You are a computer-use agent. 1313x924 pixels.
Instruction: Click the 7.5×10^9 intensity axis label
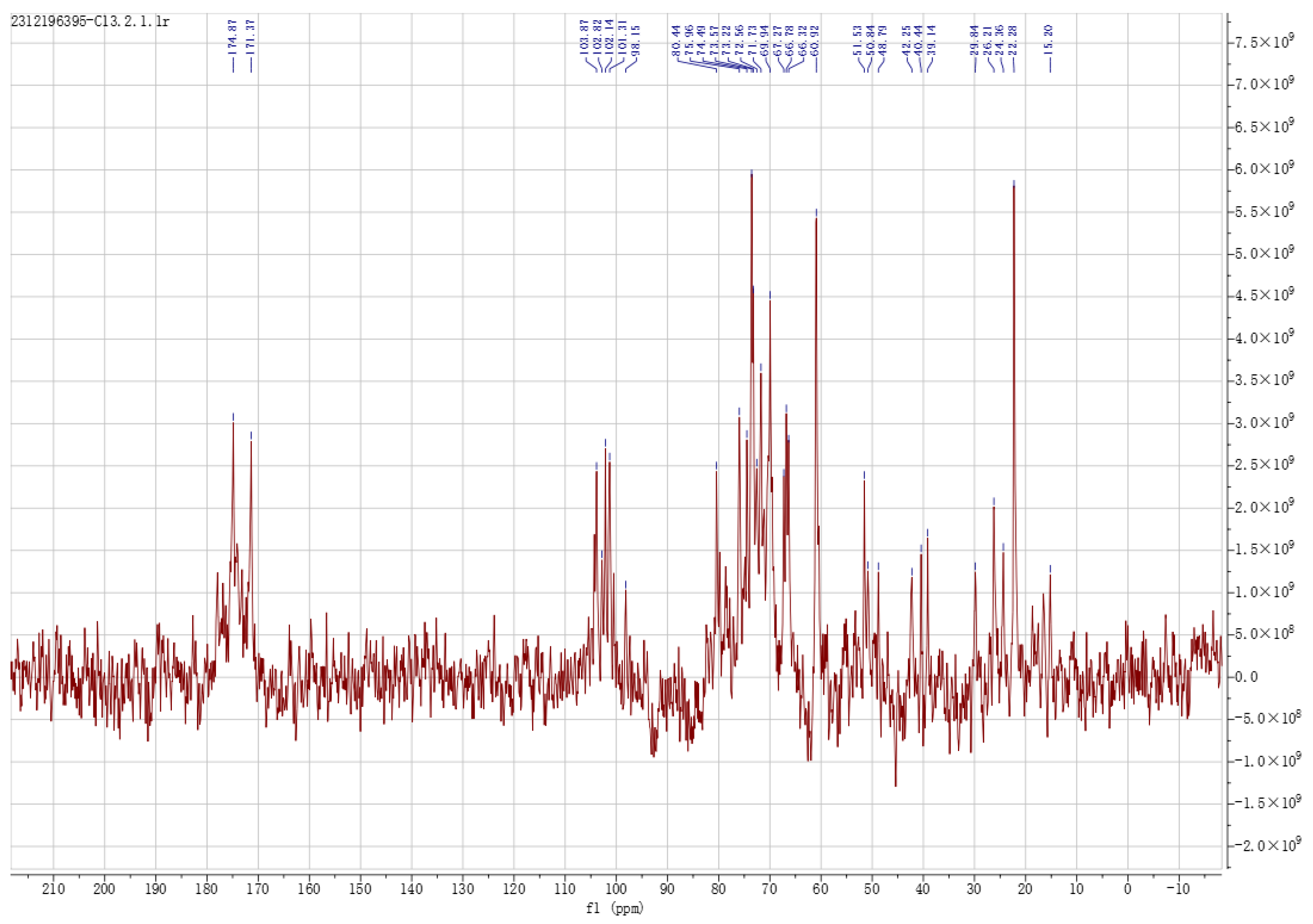coord(1265,42)
